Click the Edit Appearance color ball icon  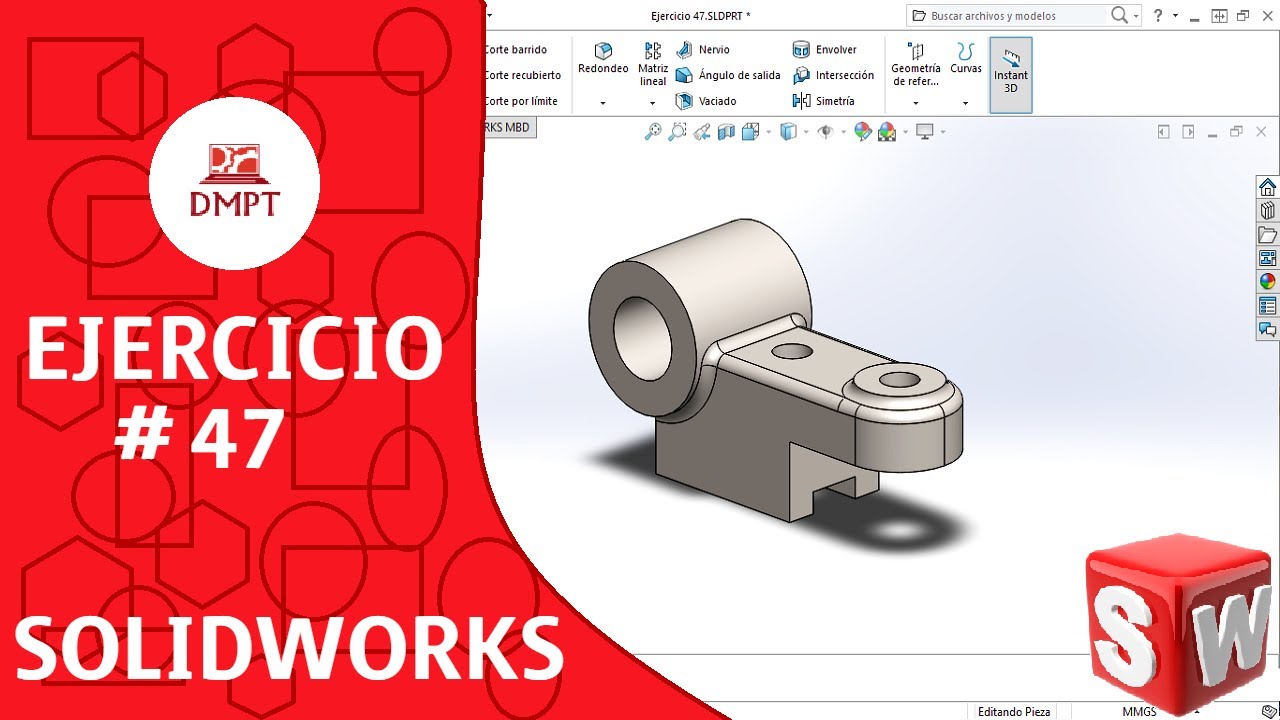click(x=862, y=131)
